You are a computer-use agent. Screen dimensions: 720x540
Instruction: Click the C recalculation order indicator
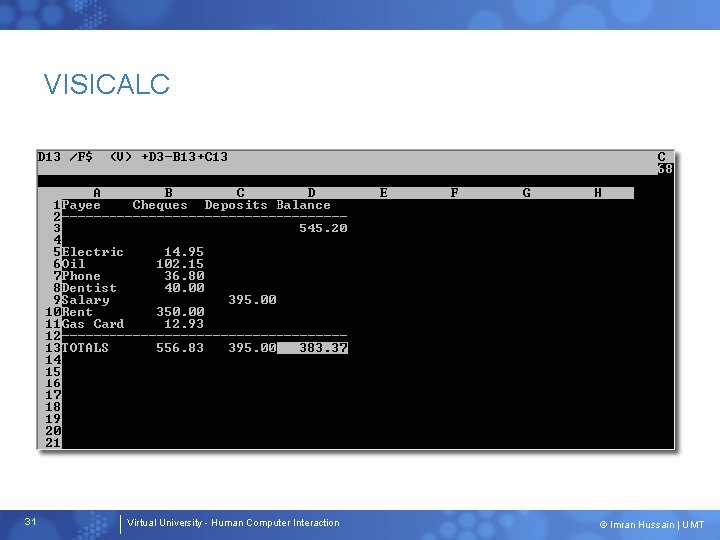[x=662, y=157]
